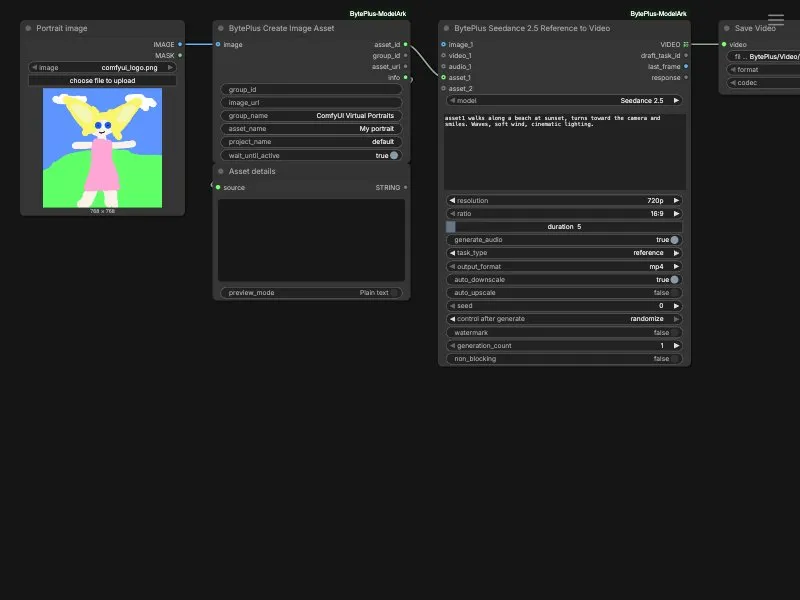The height and width of the screenshot is (600, 800).
Task: Open the resolution 720p dropdown
Action: click(x=564, y=201)
